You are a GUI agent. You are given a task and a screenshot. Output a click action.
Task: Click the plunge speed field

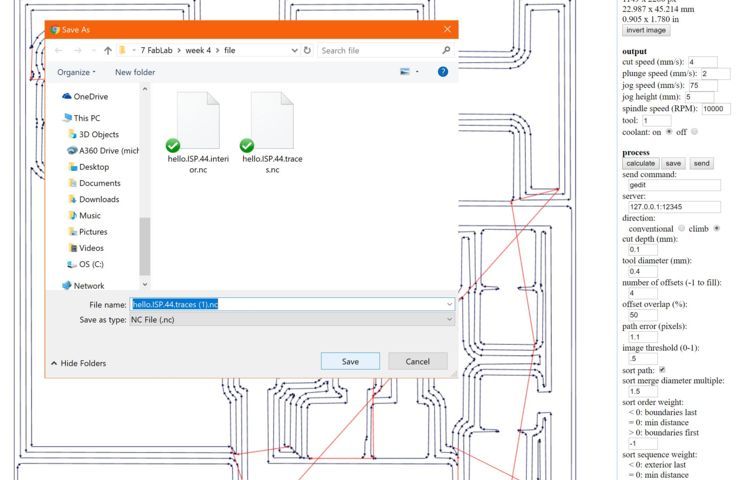tap(716, 74)
